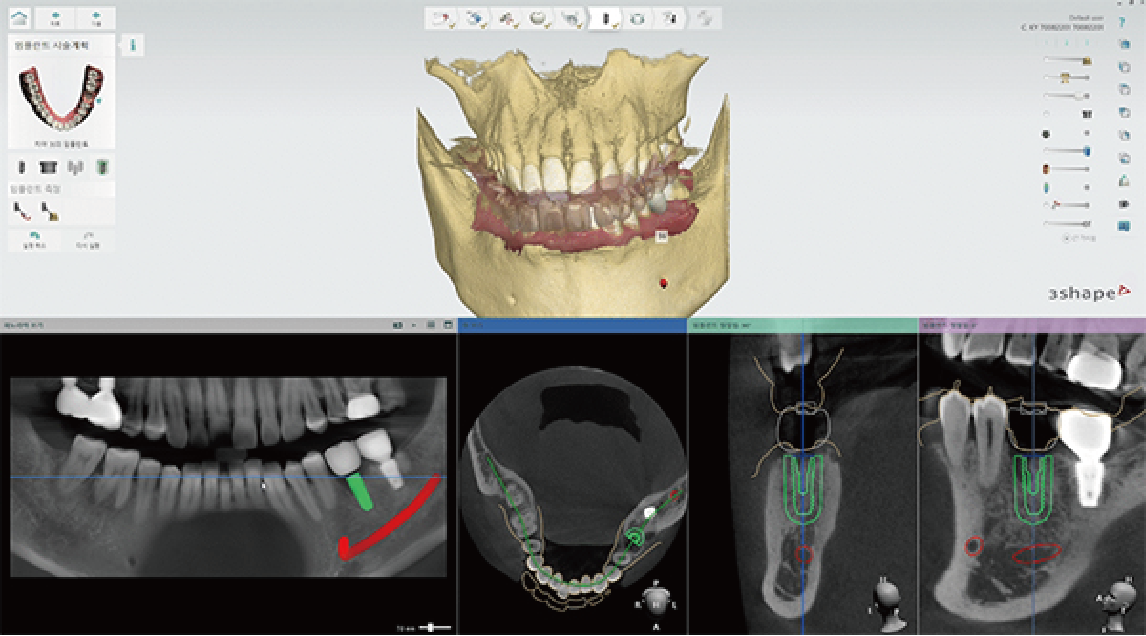Select the green cross-section panel header

coord(802,325)
